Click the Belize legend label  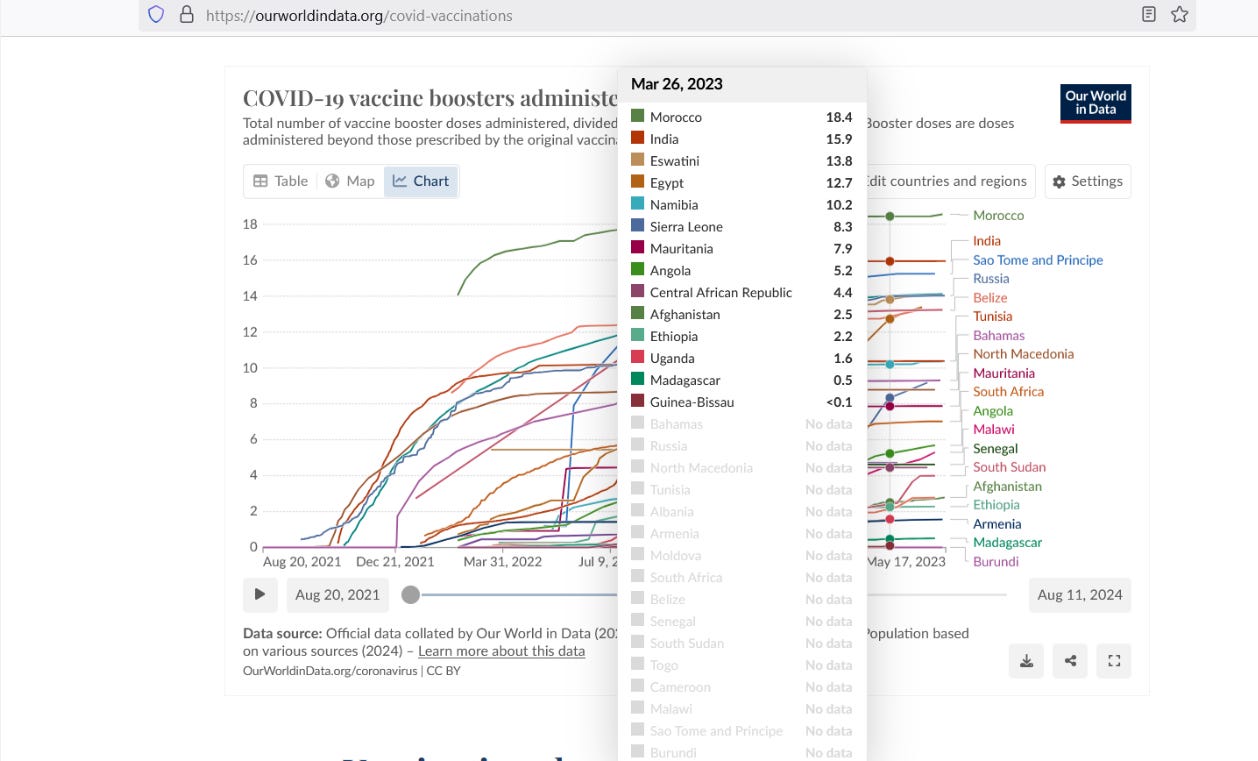click(990, 298)
